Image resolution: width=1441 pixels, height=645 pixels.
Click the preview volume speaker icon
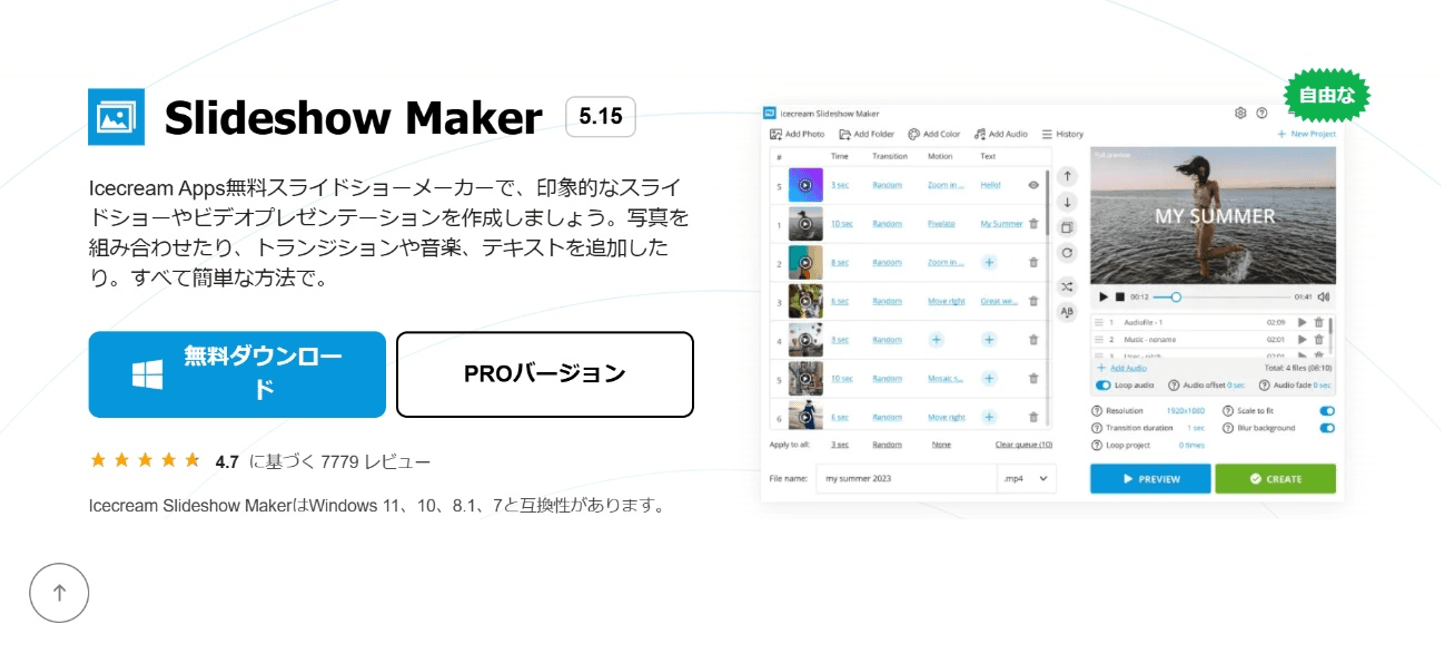coord(1324,297)
